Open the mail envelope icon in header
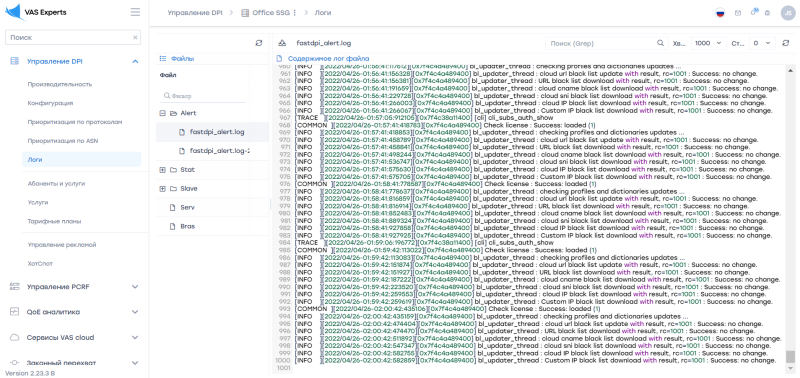This screenshot has width=800, height=378. tap(738, 13)
